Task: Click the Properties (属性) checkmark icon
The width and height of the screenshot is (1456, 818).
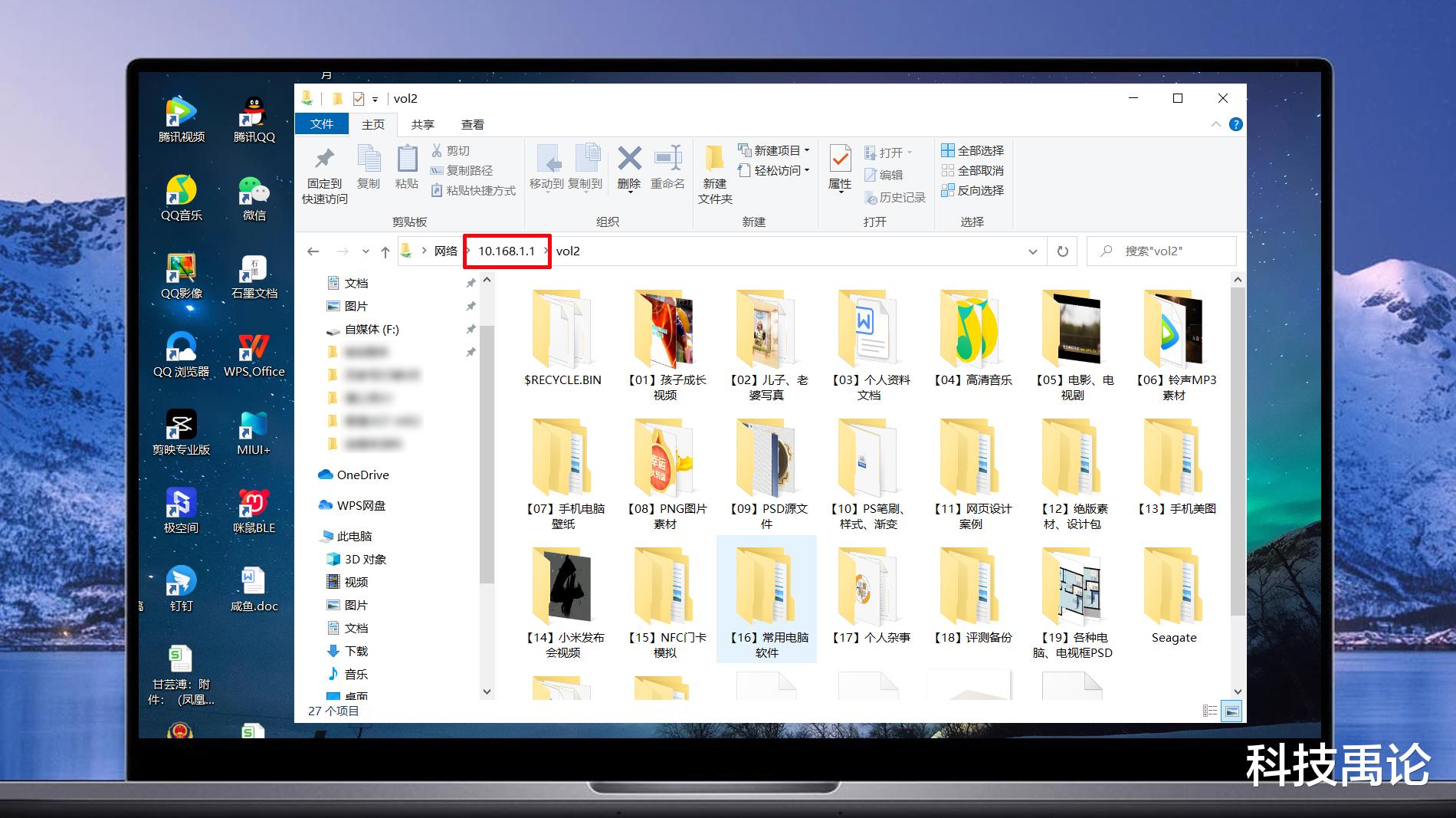Action: point(840,159)
